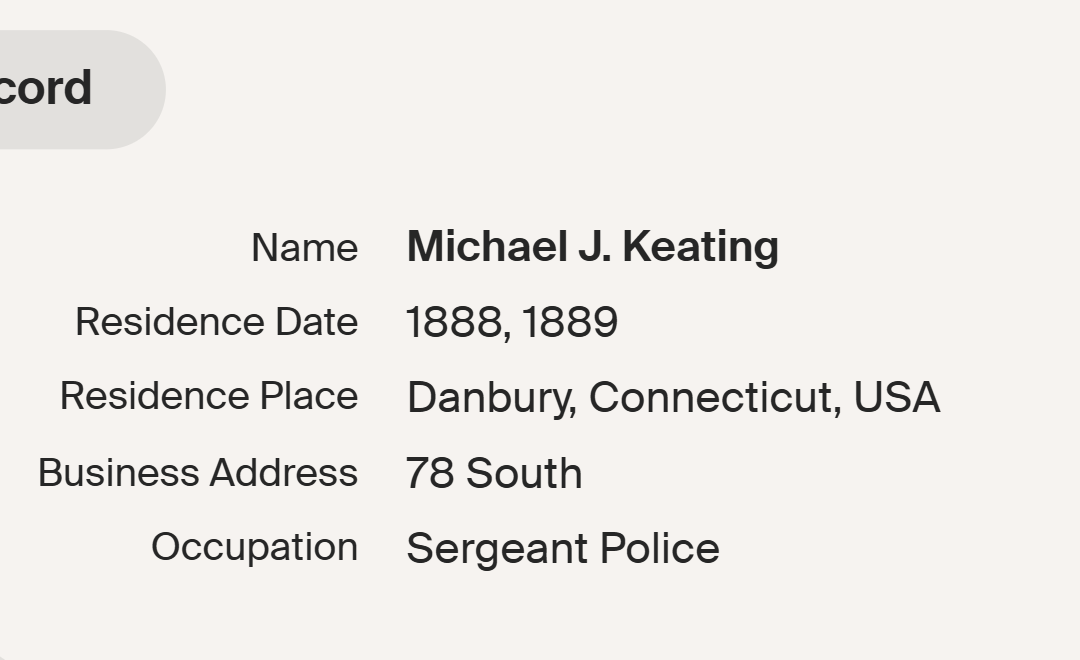Select the year 1889
Image resolution: width=1080 pixels, height=660 pixels.
pos(569,323)
